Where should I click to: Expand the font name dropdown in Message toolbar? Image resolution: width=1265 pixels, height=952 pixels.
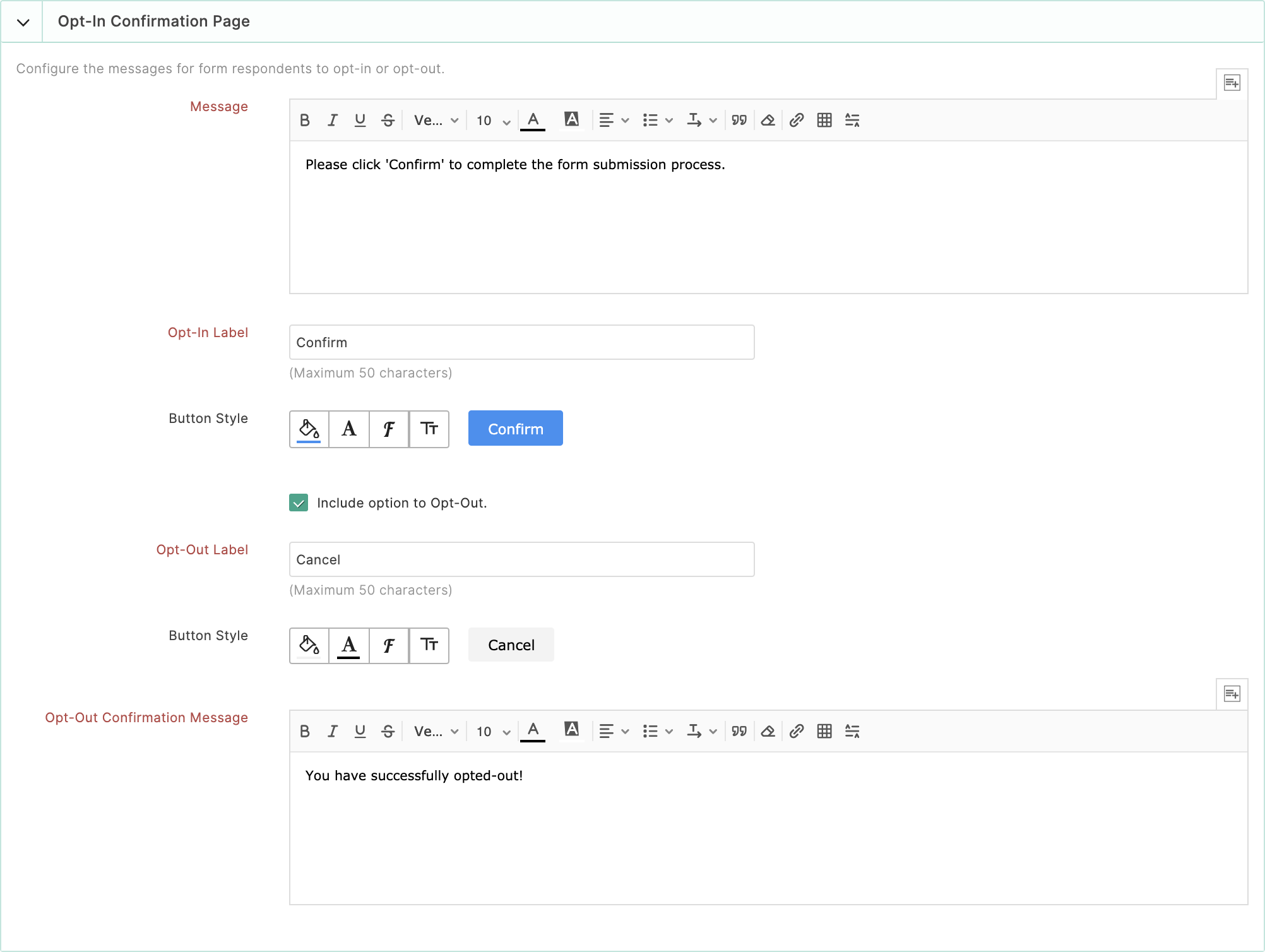[436, 121]
